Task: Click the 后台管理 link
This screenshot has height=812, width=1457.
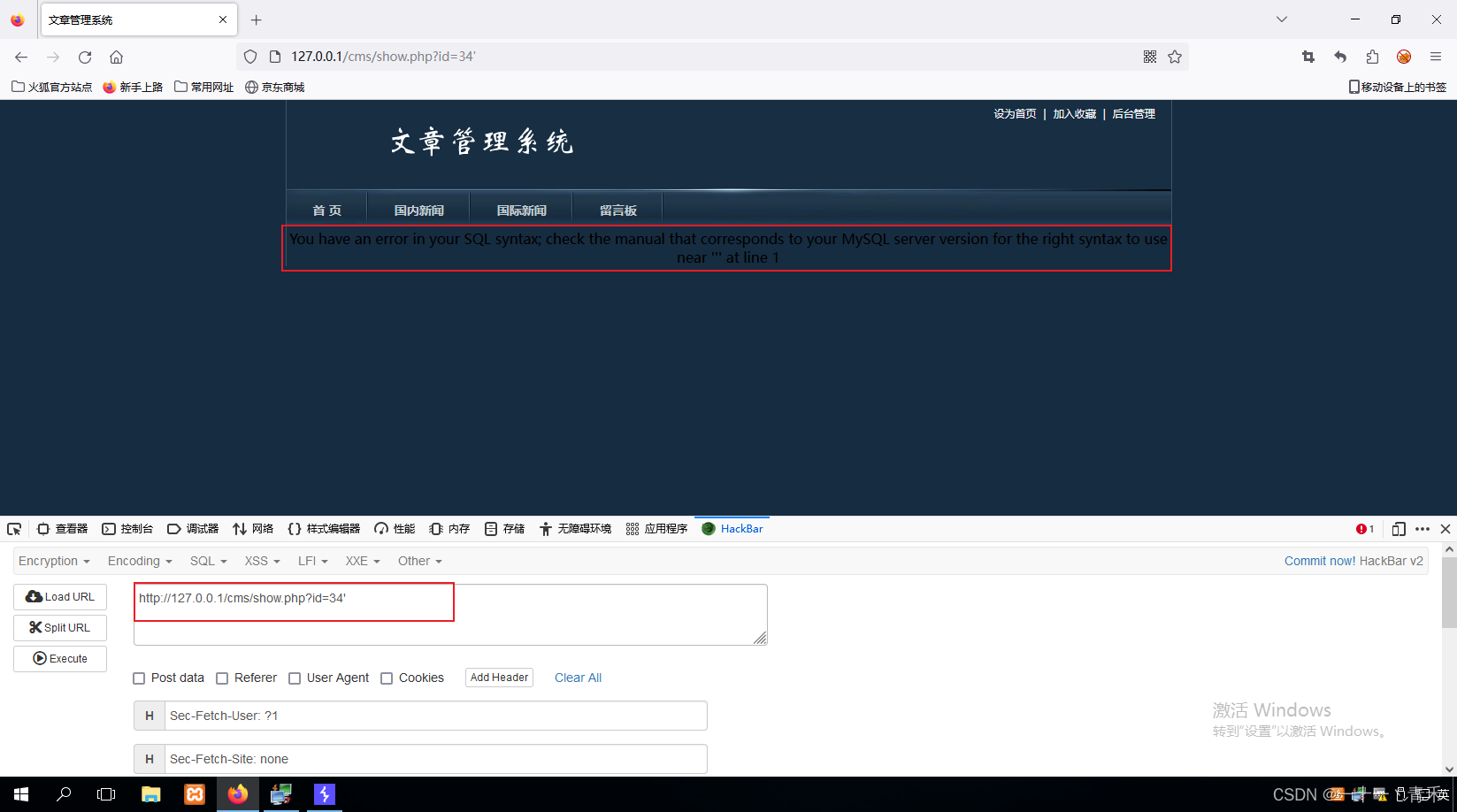Action: coord(1133,114)
